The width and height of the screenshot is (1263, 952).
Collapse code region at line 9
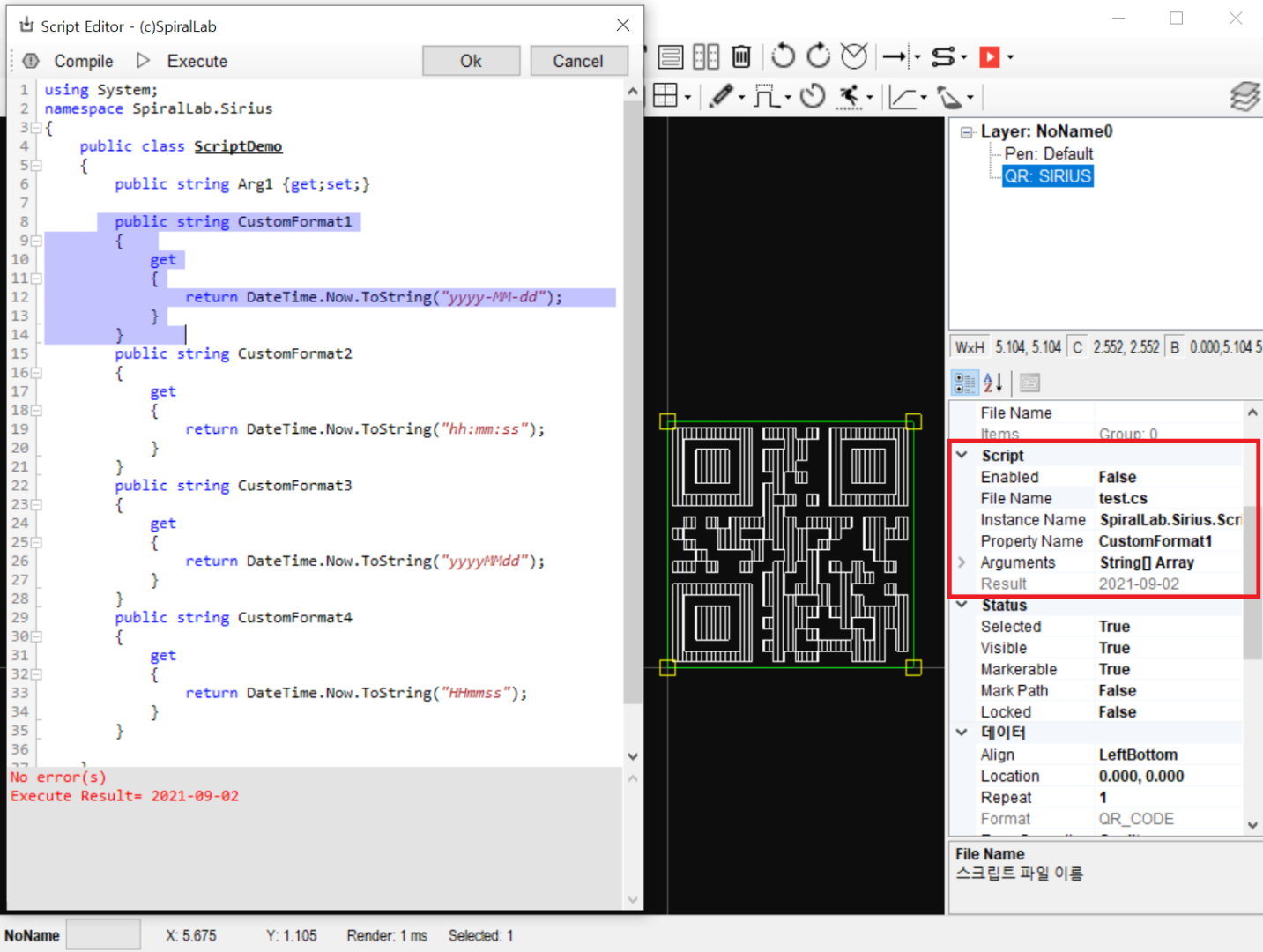[x=37, y=241]
